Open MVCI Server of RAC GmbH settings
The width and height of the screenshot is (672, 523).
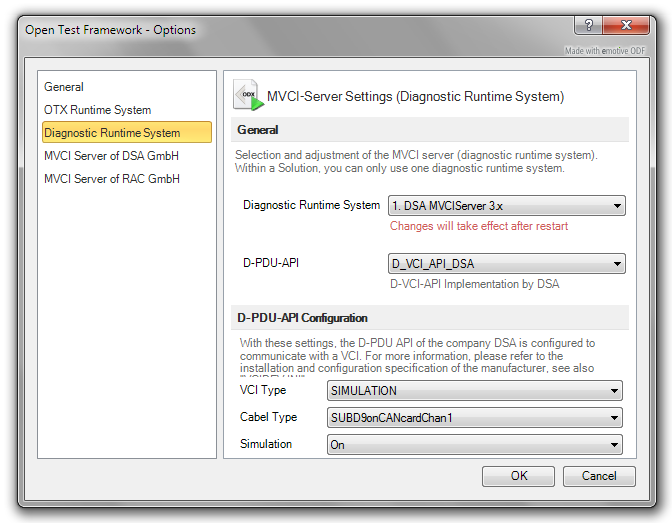111,178
